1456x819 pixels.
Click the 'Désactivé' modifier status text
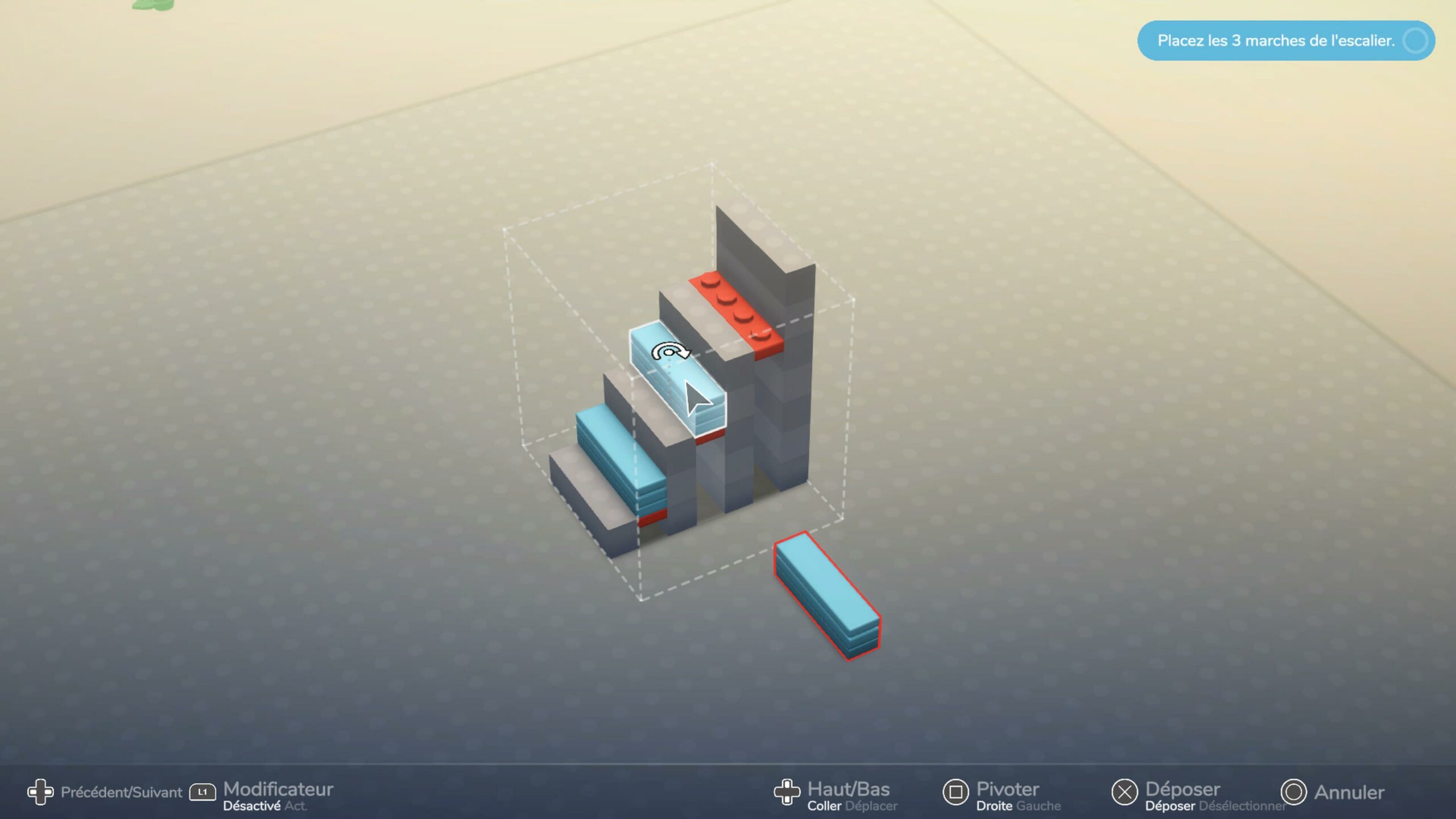click(251, 806)
